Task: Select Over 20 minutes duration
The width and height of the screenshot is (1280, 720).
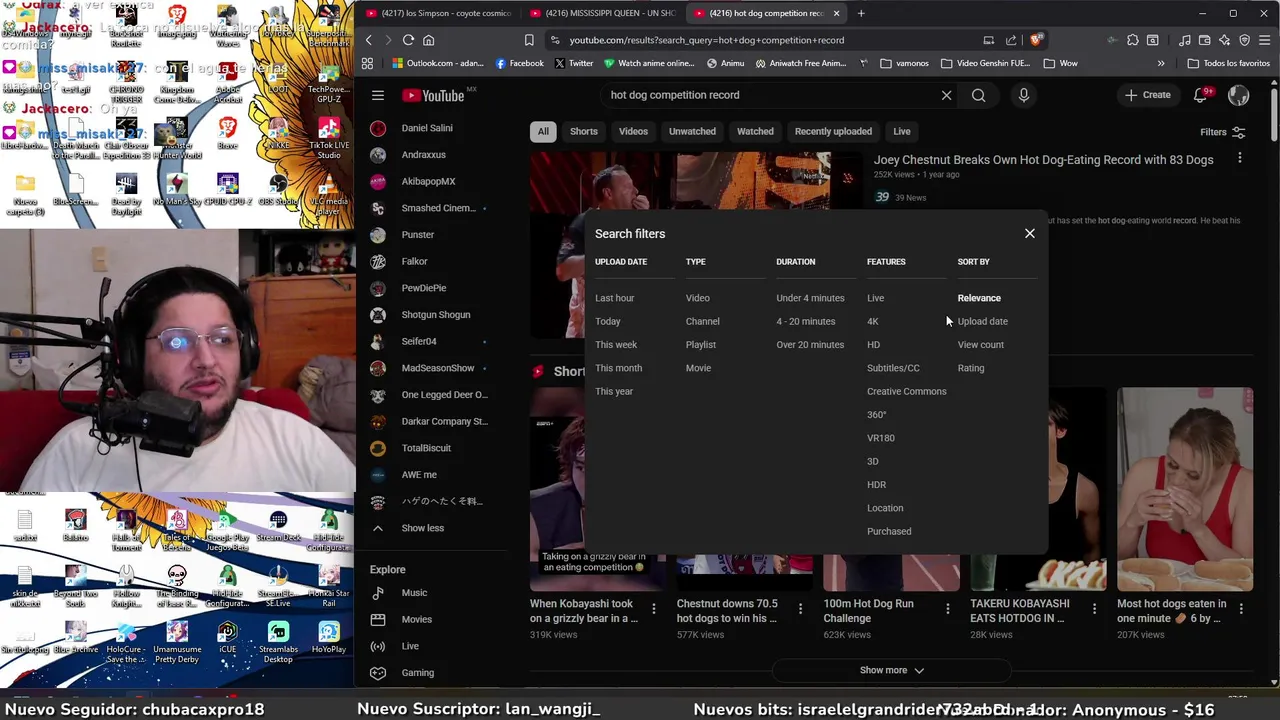Action: click(x=810, y=345)
